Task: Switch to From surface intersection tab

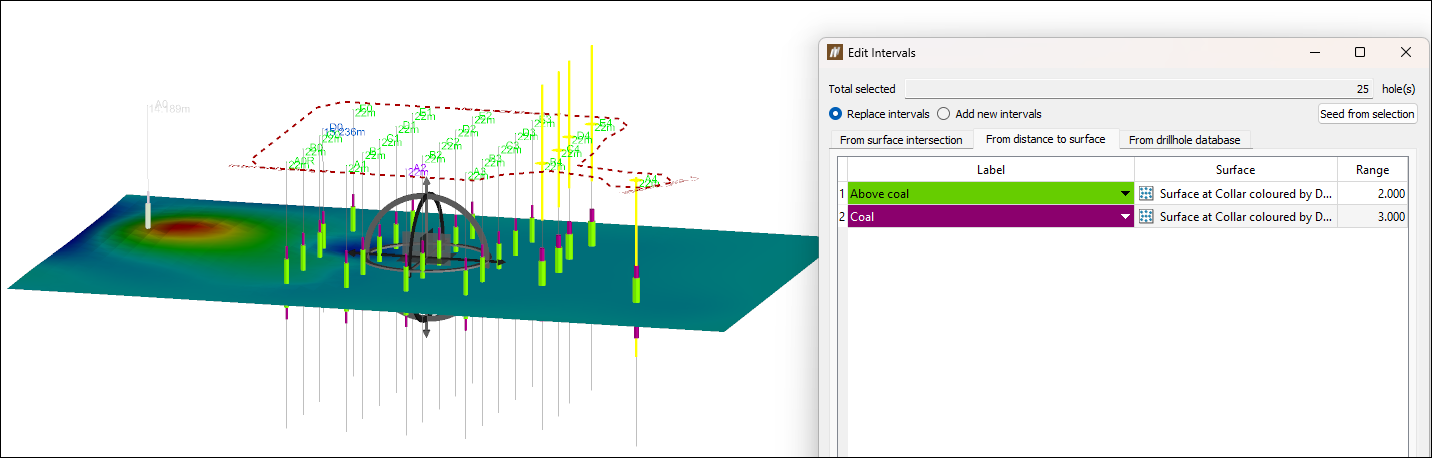Action: tap(901, 140)
